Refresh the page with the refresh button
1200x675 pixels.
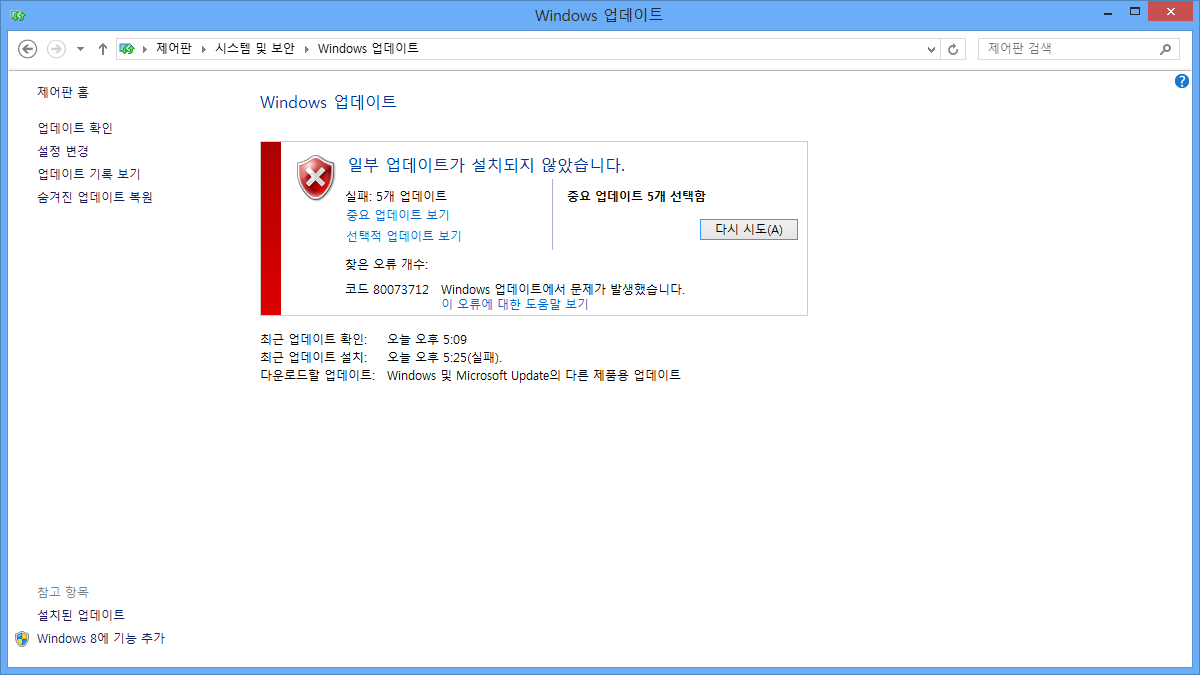click(x=953, y=49)
